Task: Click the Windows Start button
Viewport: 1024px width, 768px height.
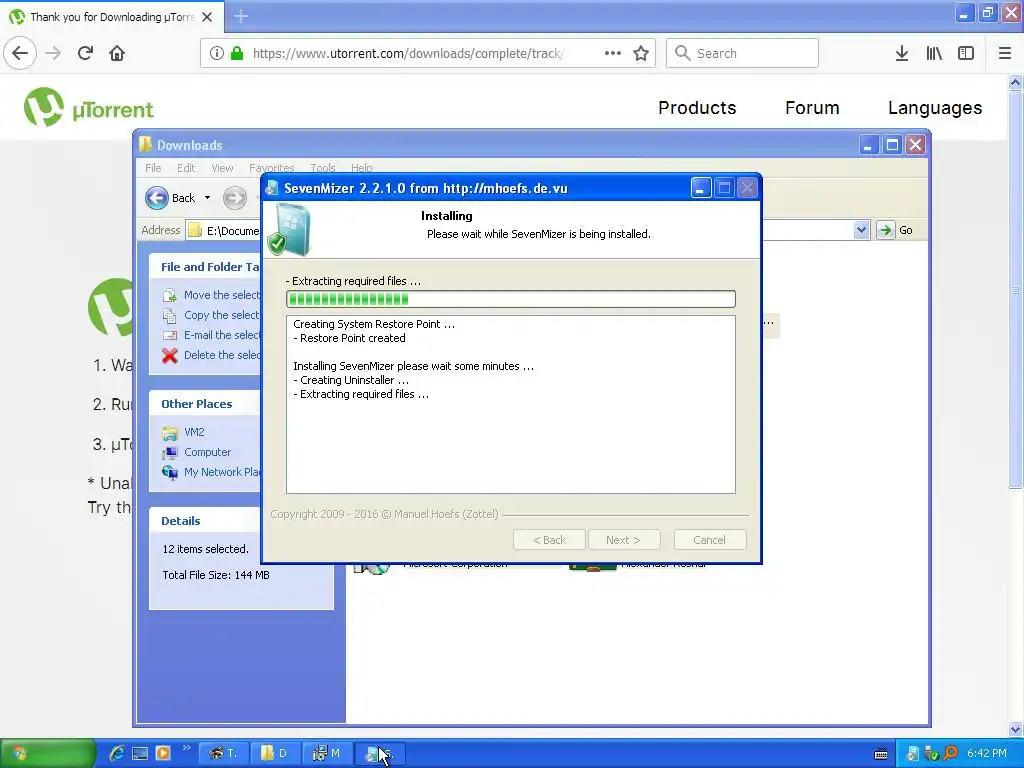Action: tap(47, 754)
